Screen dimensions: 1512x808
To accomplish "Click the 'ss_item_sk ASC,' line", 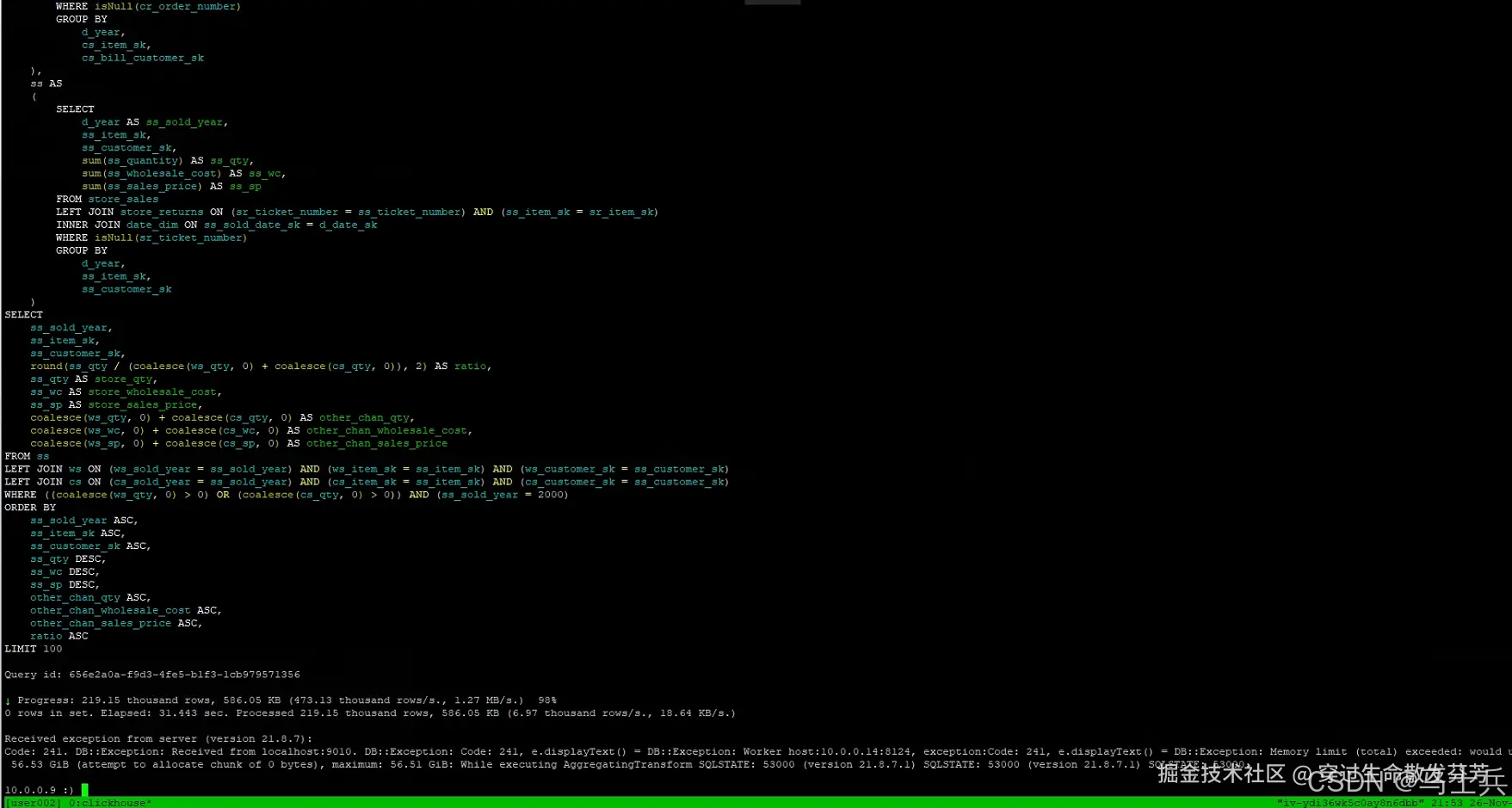I will click(77, 534).
